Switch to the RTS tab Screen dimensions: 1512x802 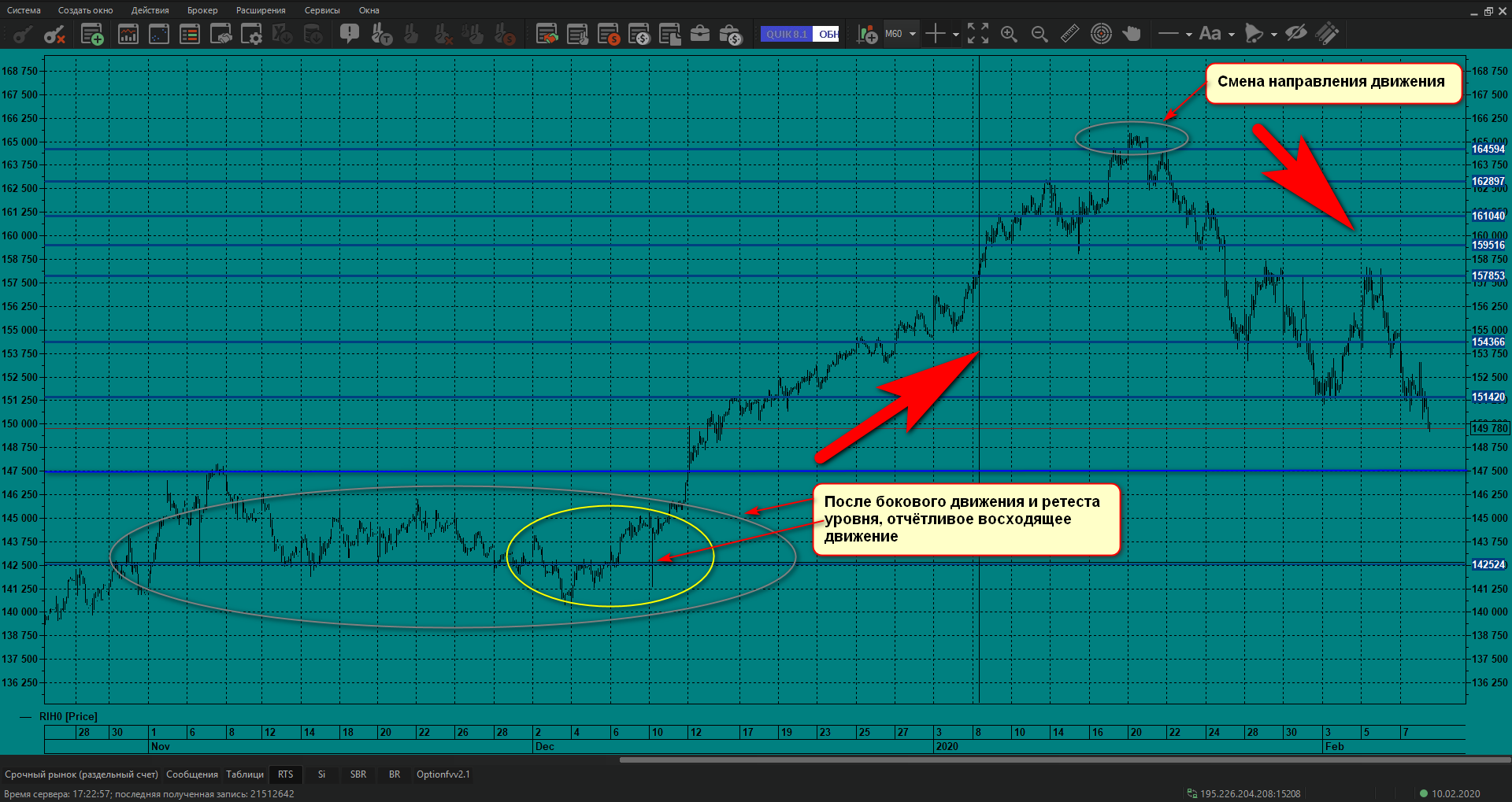(x=285, y=774)
